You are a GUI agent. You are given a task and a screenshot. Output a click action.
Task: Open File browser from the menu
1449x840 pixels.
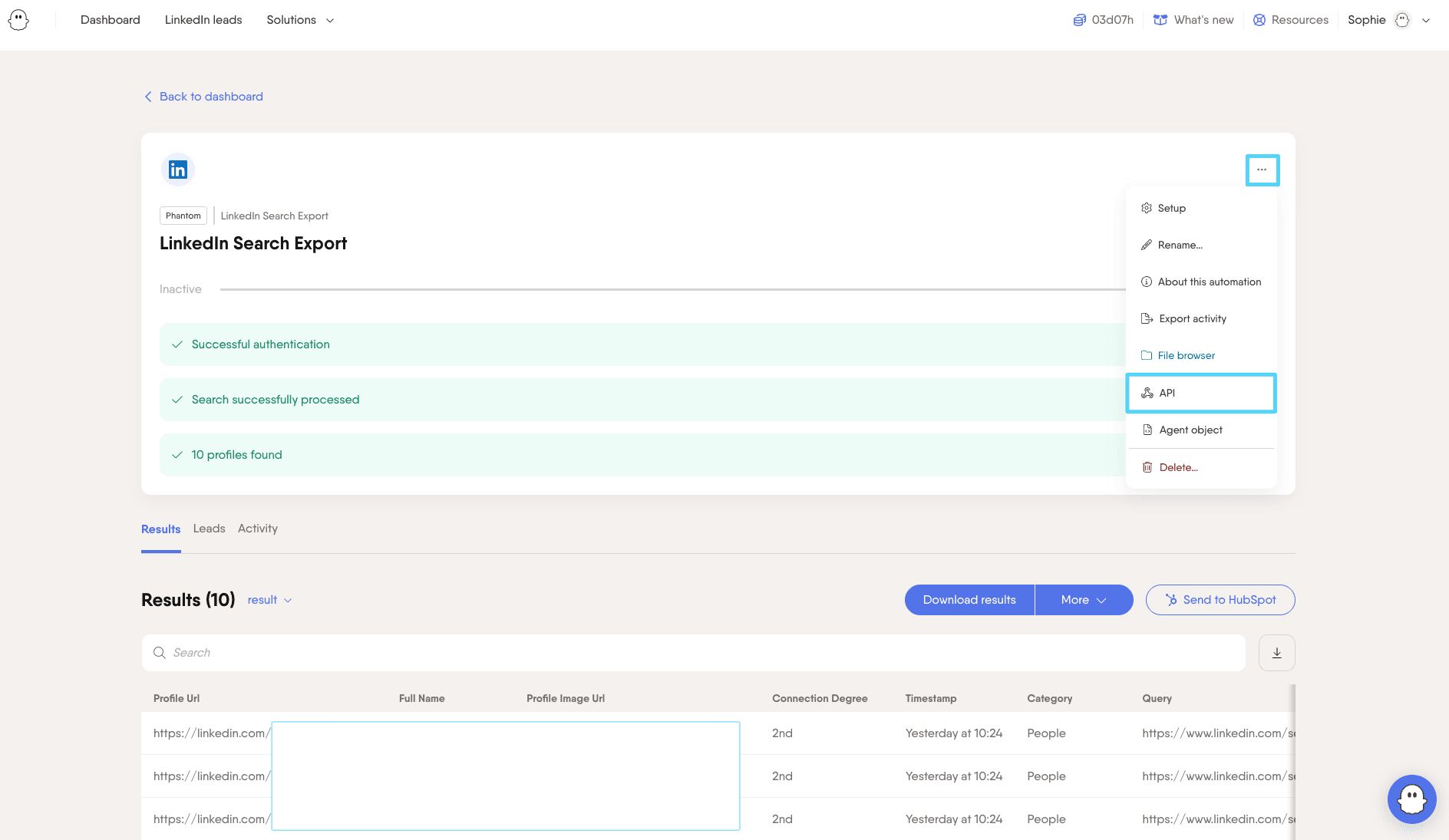[1201, 355]
